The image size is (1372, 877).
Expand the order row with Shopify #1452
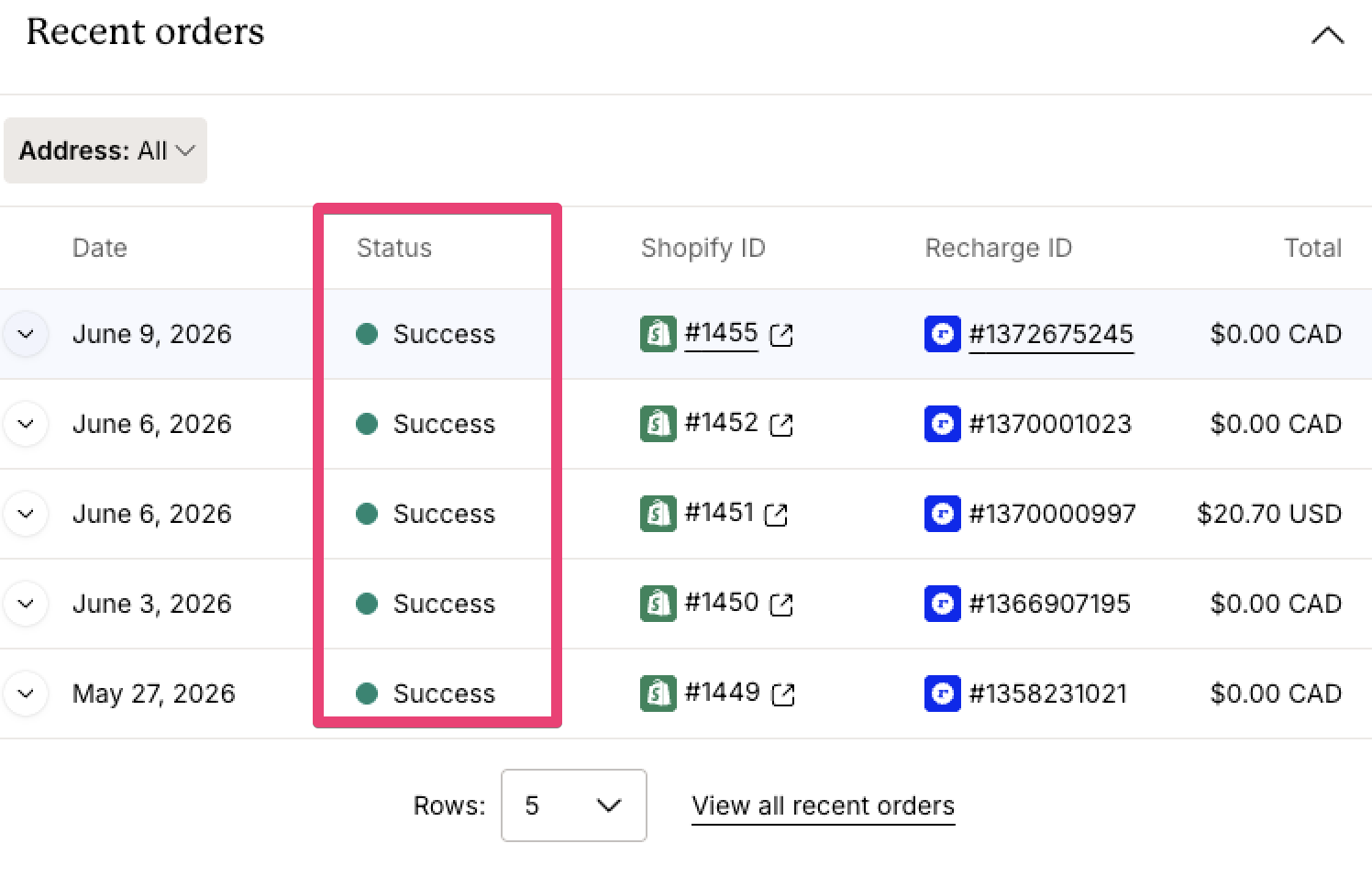pos(26,424)
